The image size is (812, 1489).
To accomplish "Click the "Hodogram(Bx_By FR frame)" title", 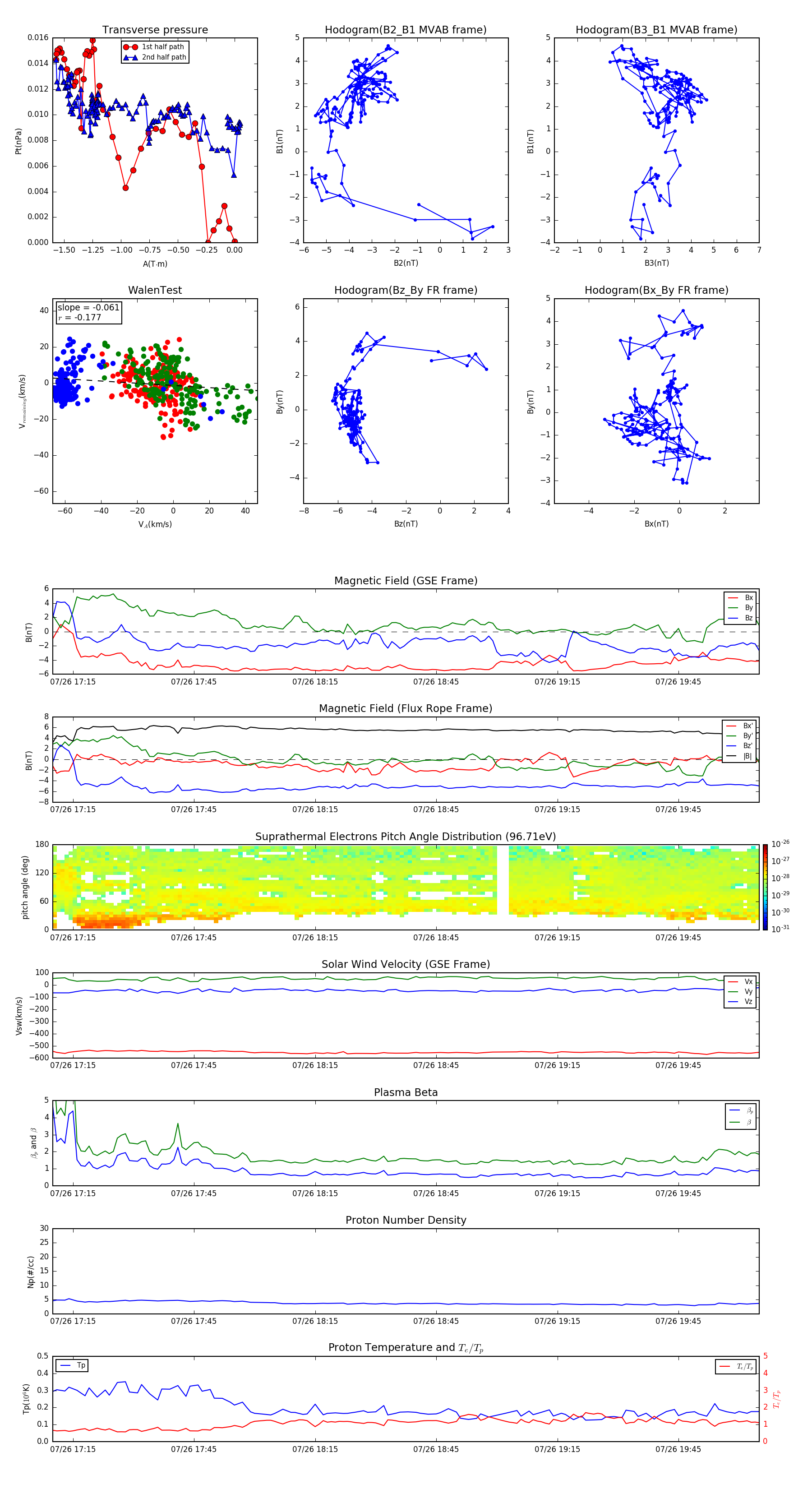I will coord(656,290).
